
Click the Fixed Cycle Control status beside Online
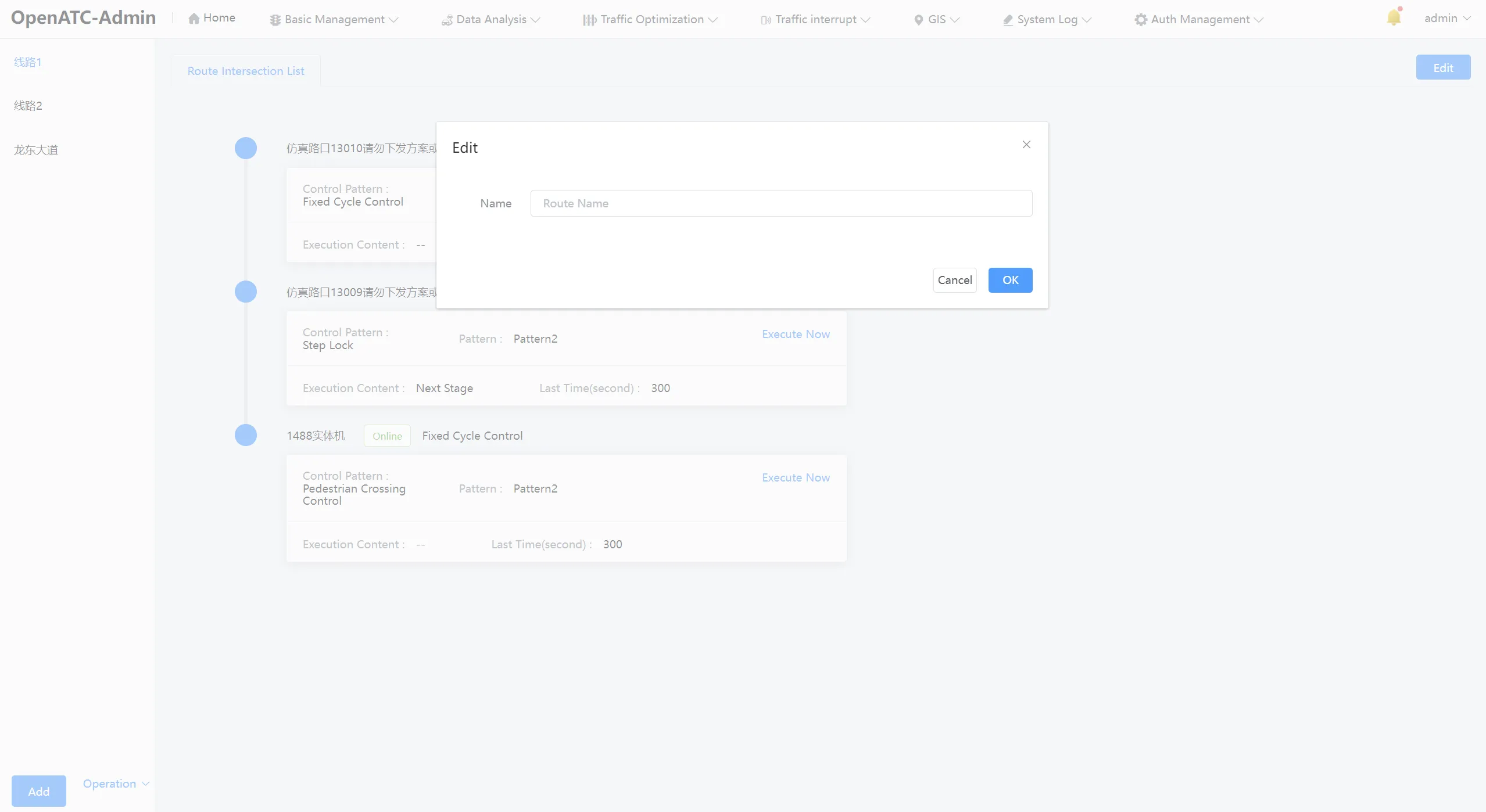point(472,436)
